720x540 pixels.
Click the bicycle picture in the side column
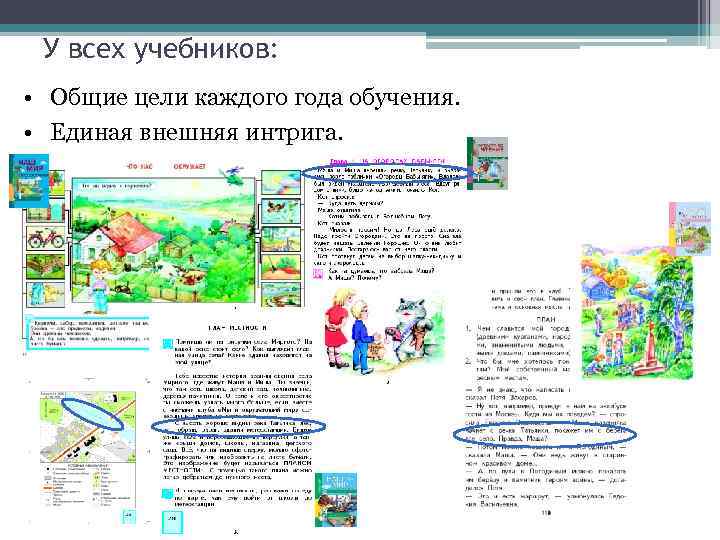click(x=45, y=238)
